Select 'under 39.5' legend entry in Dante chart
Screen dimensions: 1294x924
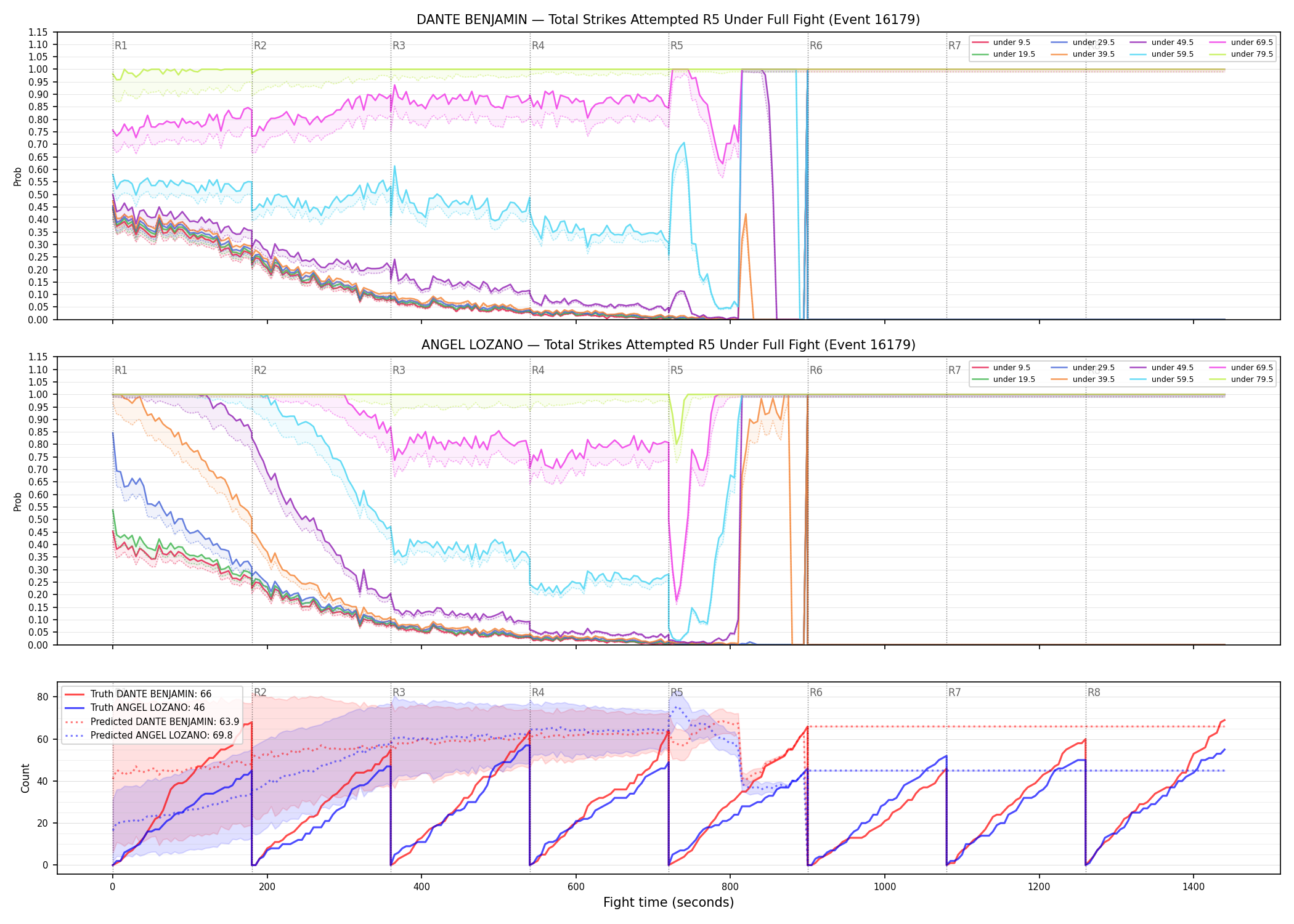click(x=1083, y=54)
